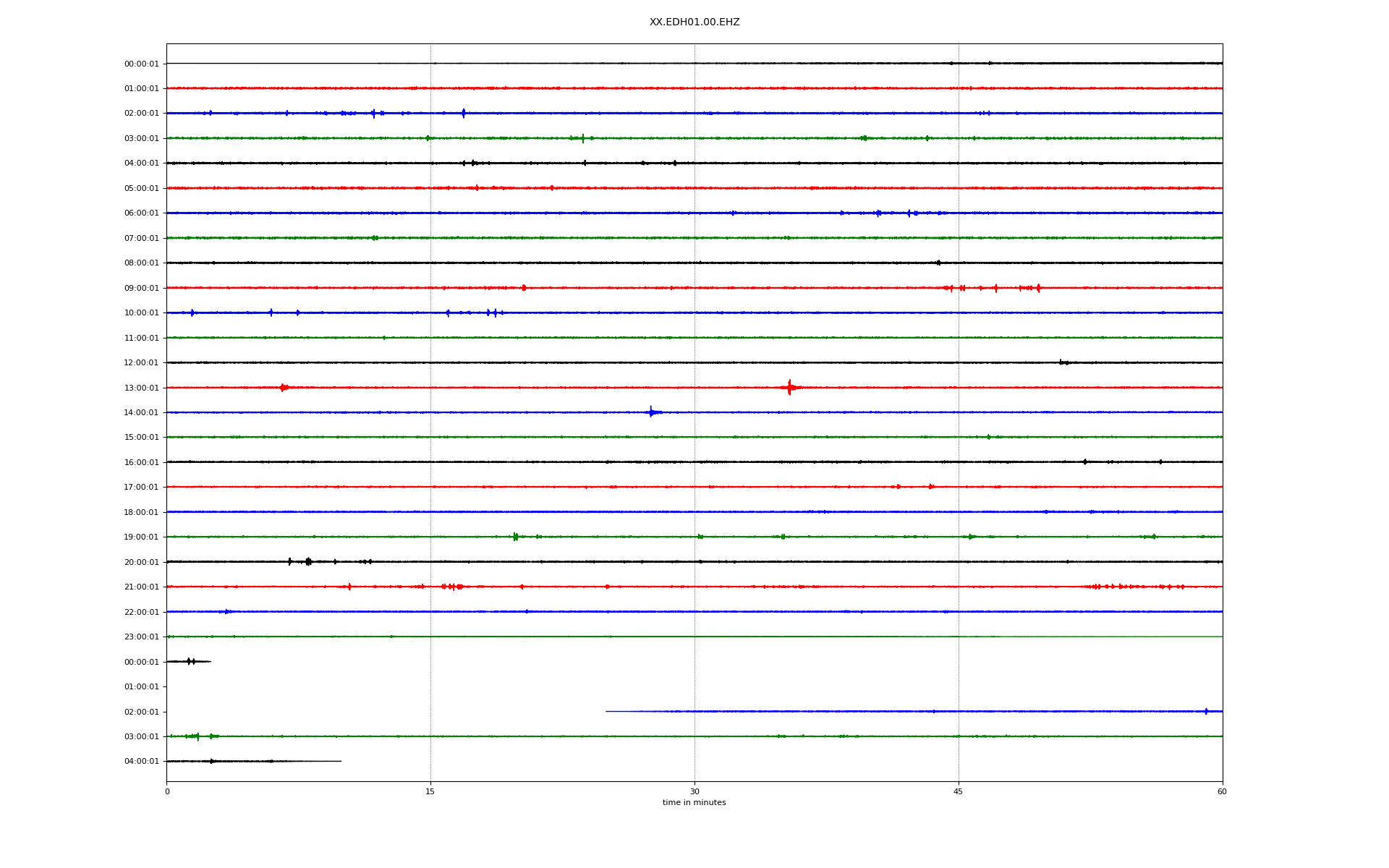Select the 09:00:01 trace label
1389x868 pixels.
[141, 289]
